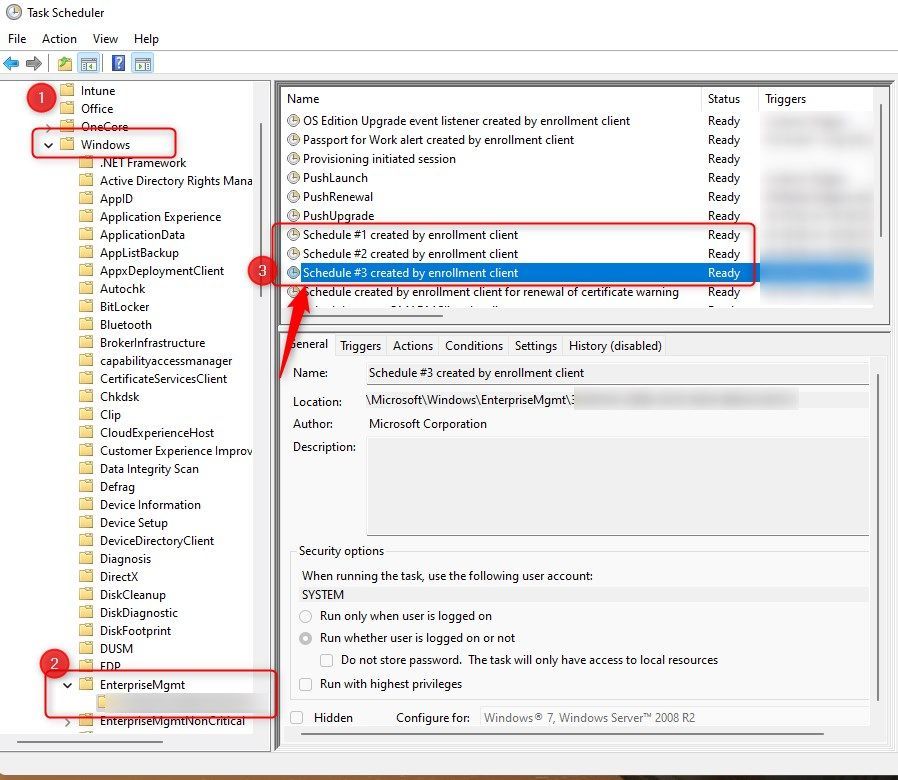The width and height of the screenshot is (898, 780).
Task: Toggle the Show/Hide Action Pane icon
Action: pyautogui.click(x=143, y=64)
